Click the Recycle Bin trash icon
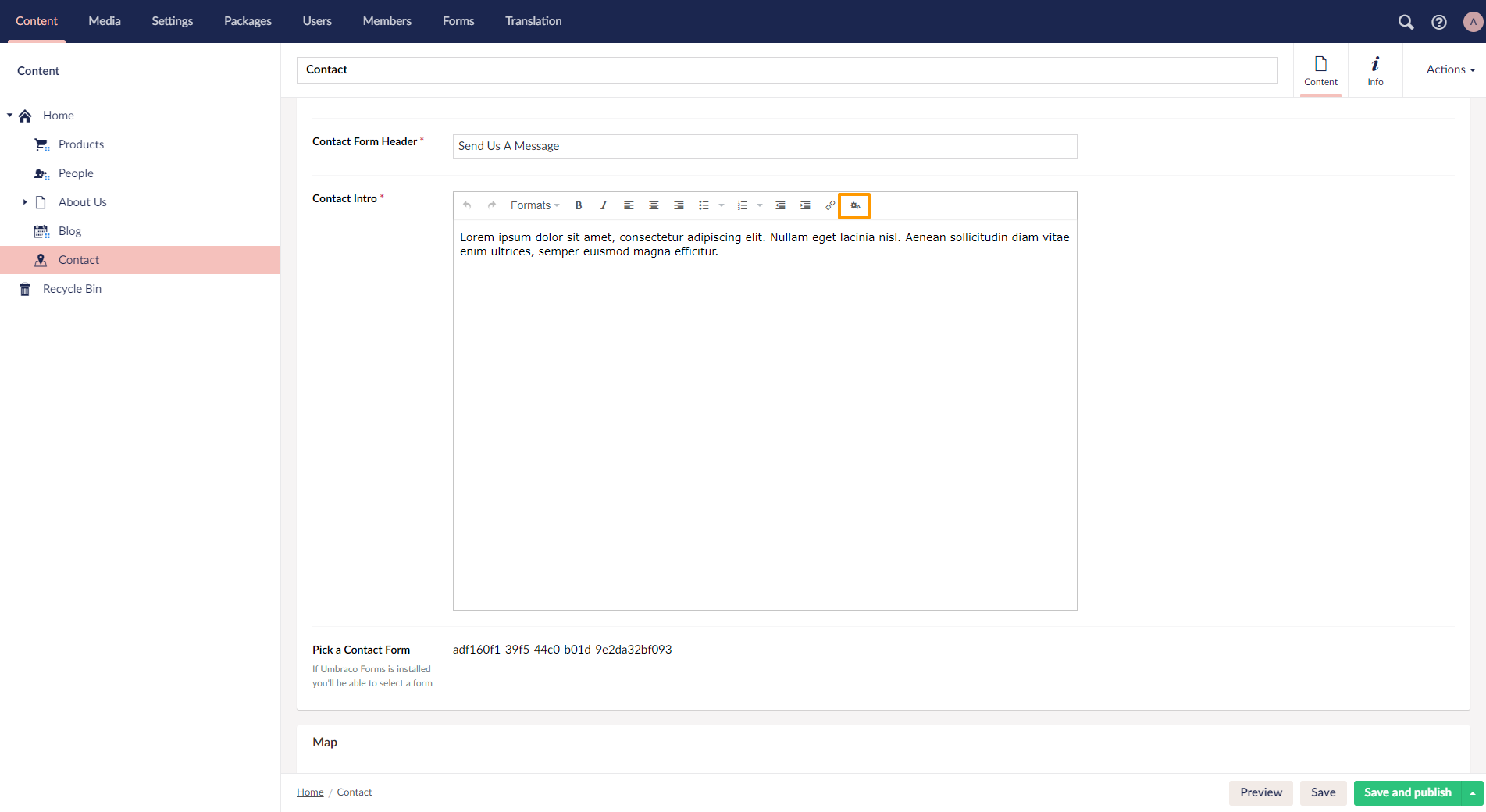Viewport: 1486px width, 812px height. [x=25, y=289]
